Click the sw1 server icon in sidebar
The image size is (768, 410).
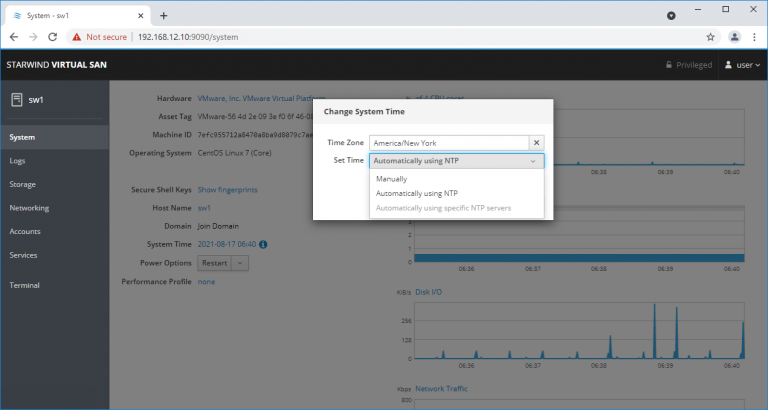[17, 100]
